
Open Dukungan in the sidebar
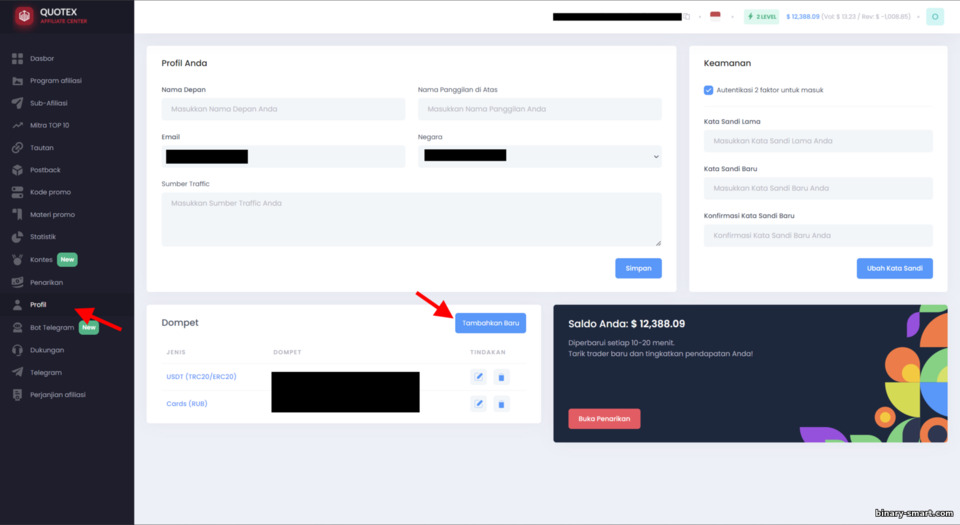(x=47, y=350)
